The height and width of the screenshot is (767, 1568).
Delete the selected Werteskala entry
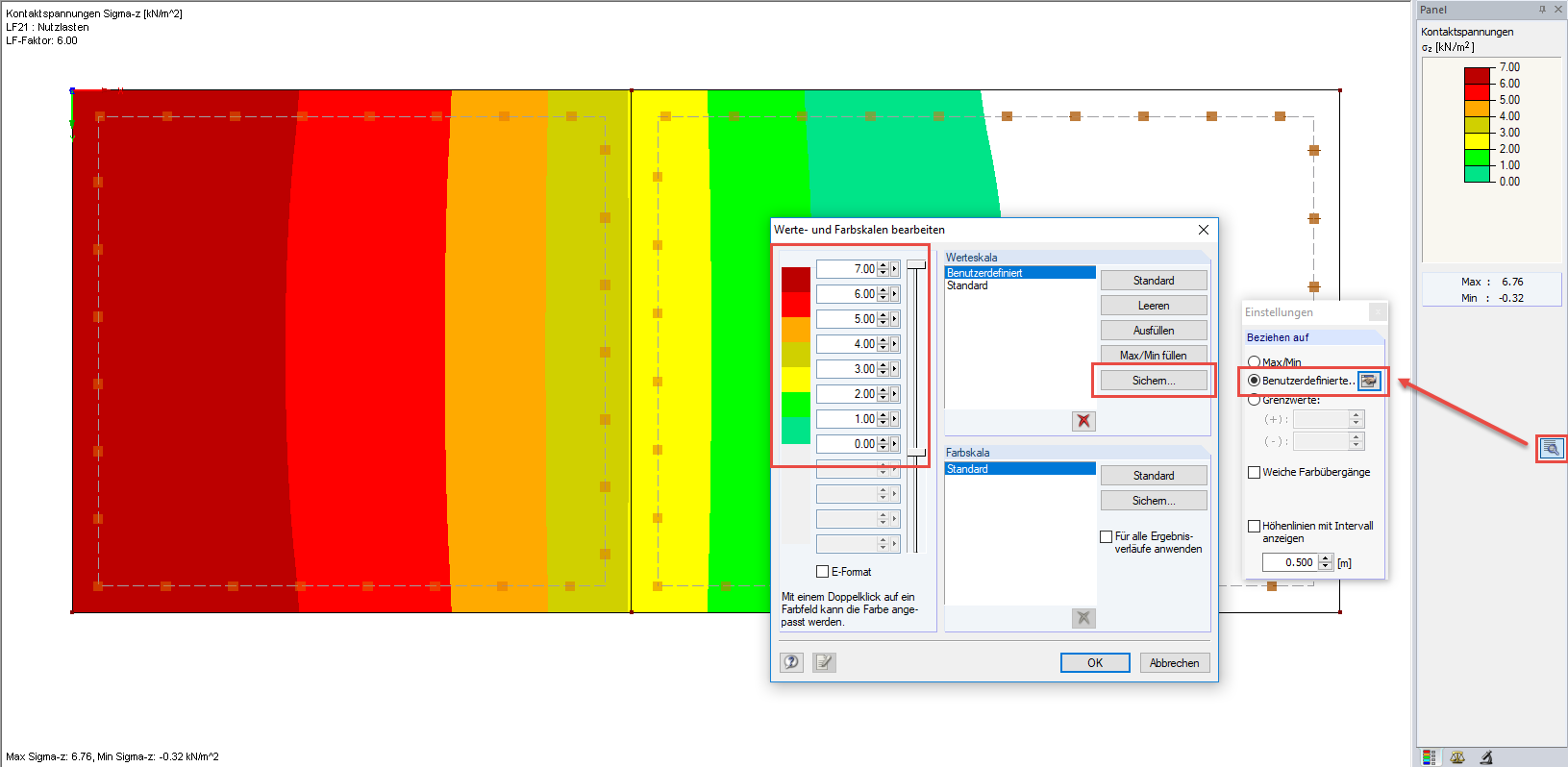point(1083,421)
